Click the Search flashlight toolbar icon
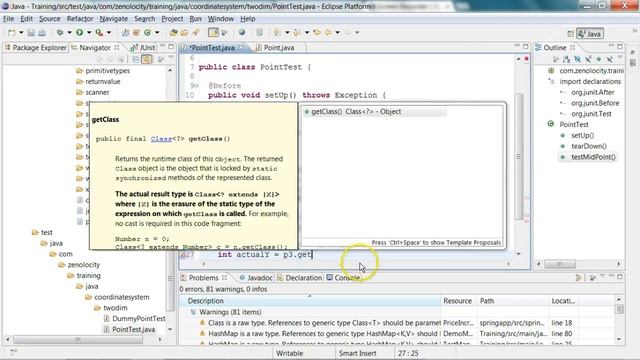The height and width of the screenshot is (360, 640). tap(196, 33)
